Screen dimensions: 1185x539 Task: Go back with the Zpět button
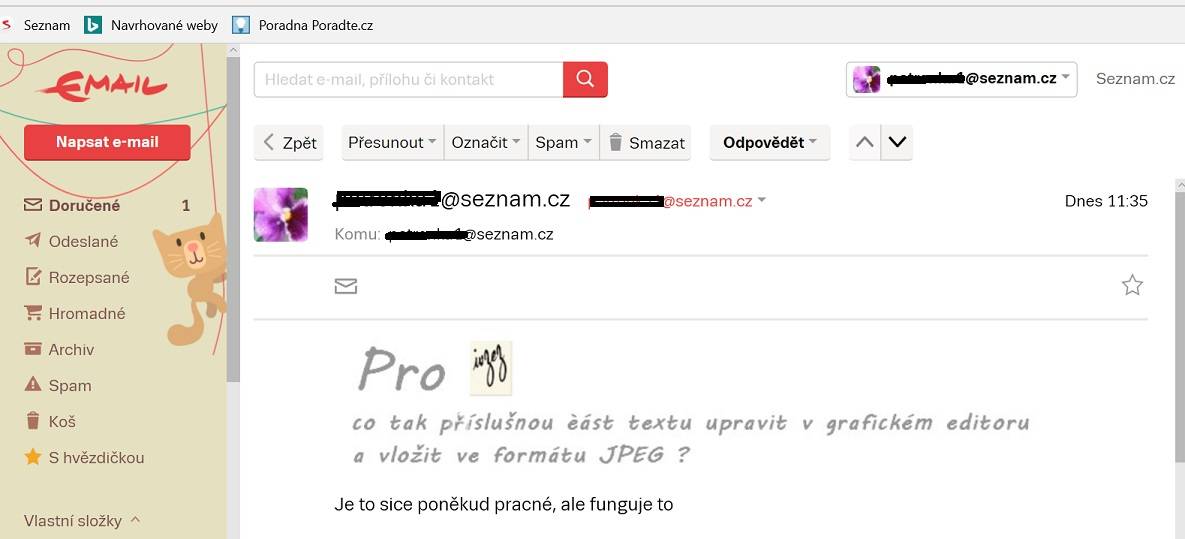pyautogui.click(x=289, y=142)
